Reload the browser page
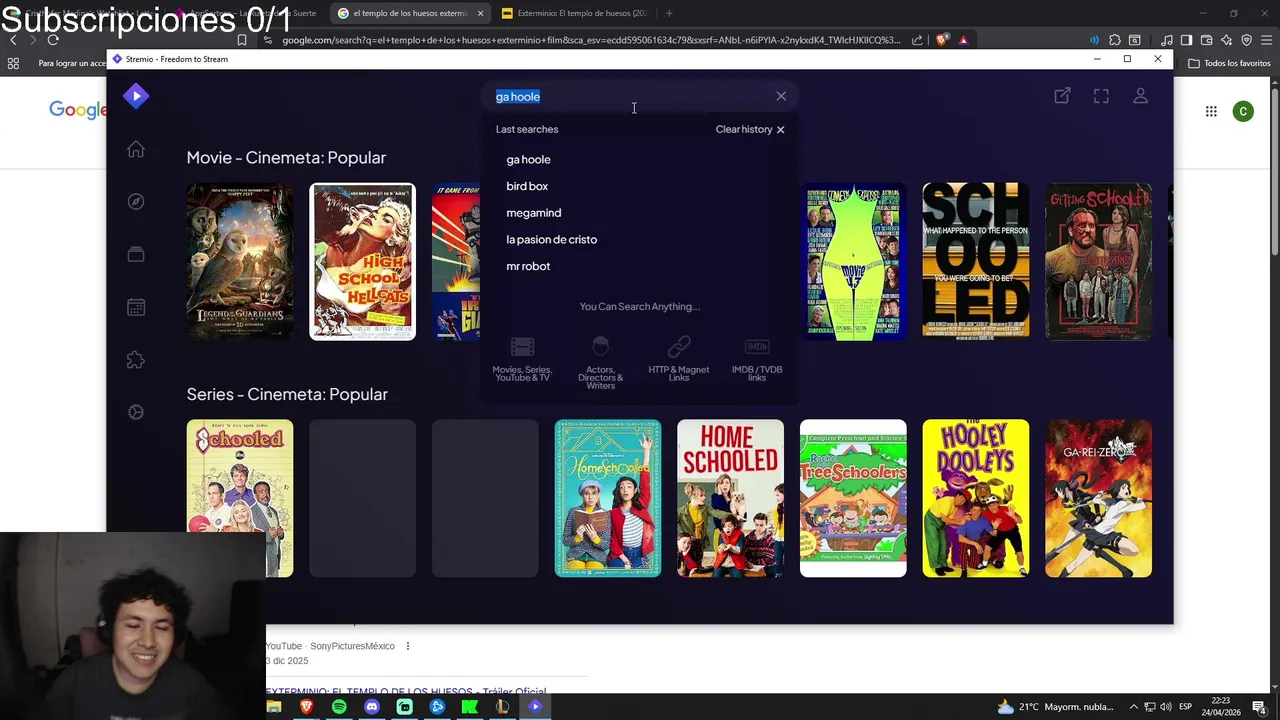Image resolution: width=1280 pixels, height=720 pixels. click(x=53, y=40)
